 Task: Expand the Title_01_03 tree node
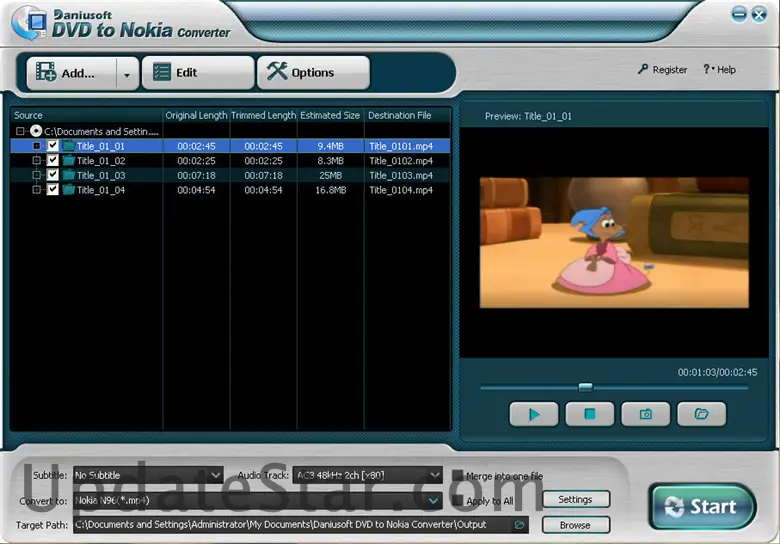[36, 175]
